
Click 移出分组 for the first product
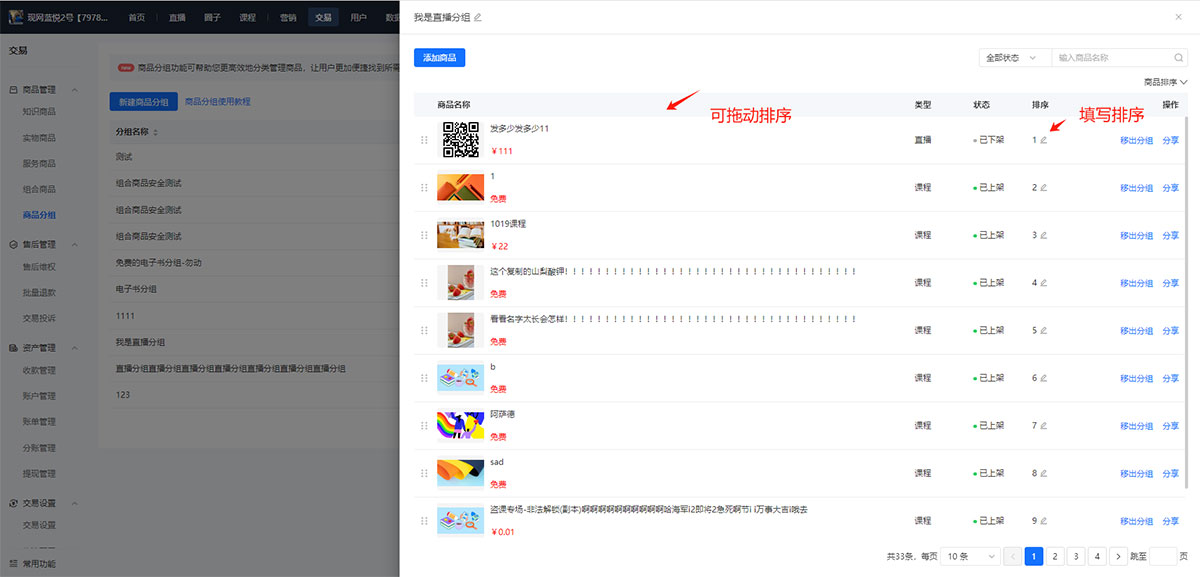click(1136, 140)
